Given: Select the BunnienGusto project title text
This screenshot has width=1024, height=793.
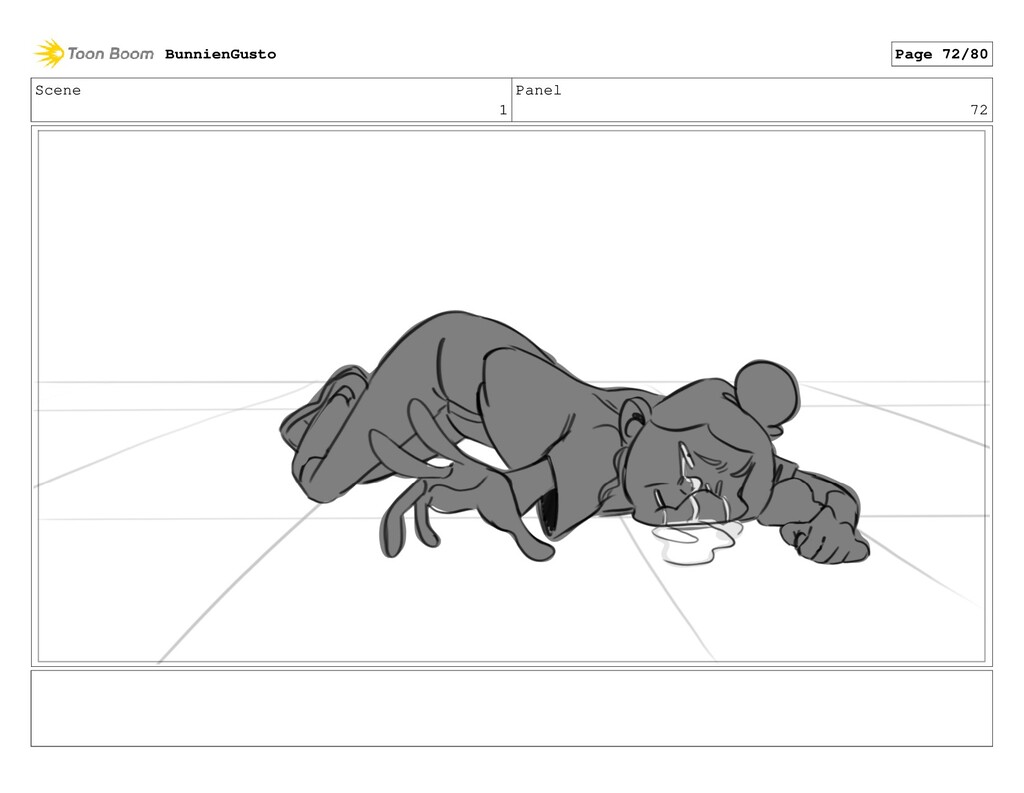Looking at the screenshot, I should (220, 54).
